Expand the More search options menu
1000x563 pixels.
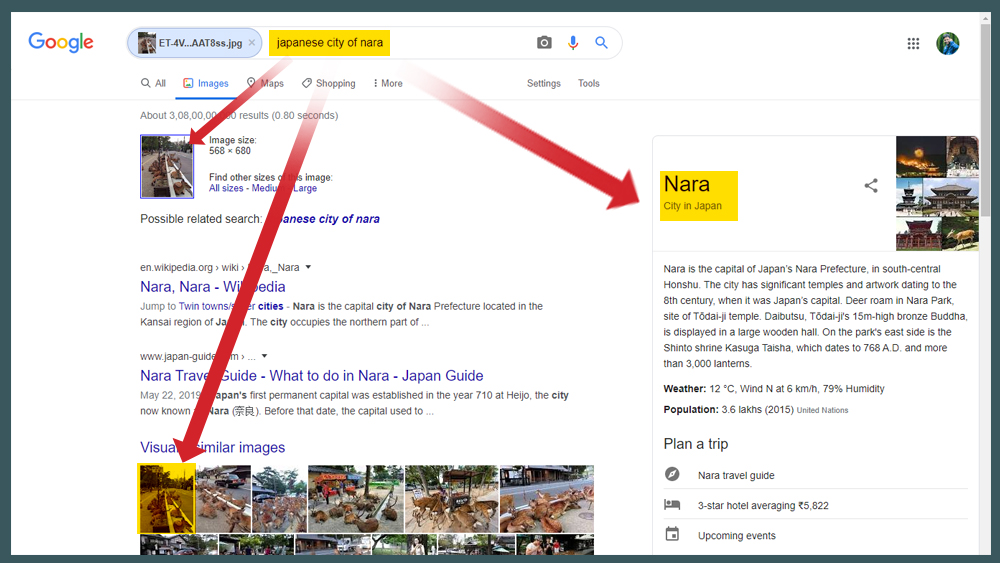click(x=388, y=84)
